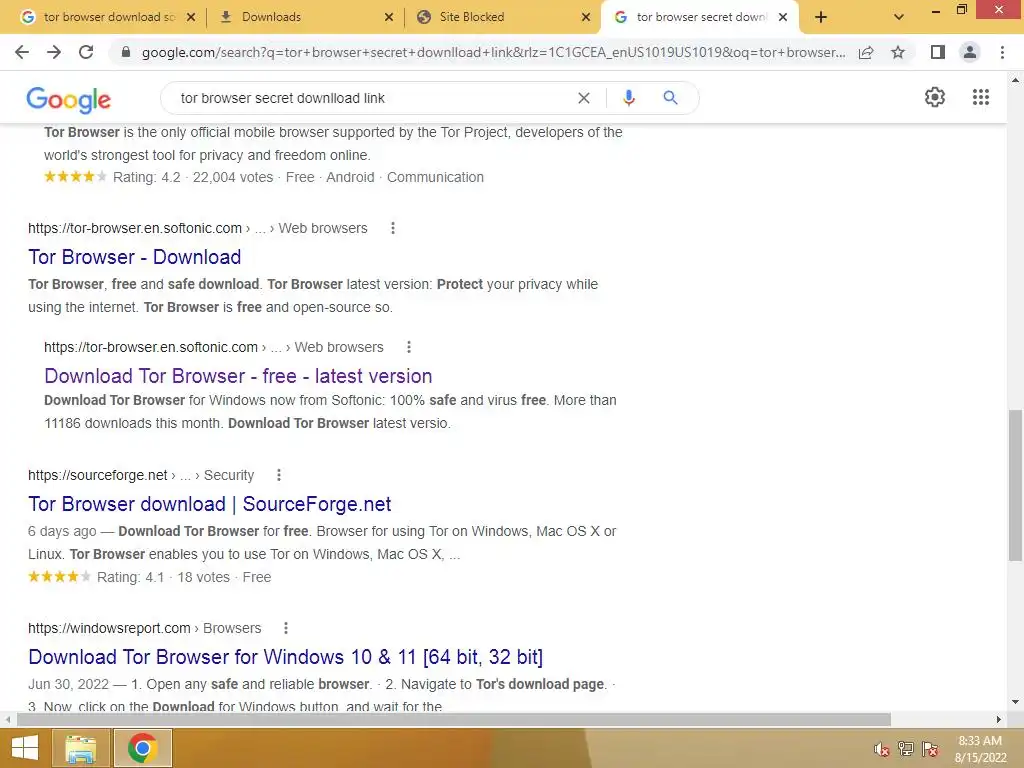This screenshot has height=768, width=1024.
Task: Open File Explorer from taskbar
Action: [80, 748]
